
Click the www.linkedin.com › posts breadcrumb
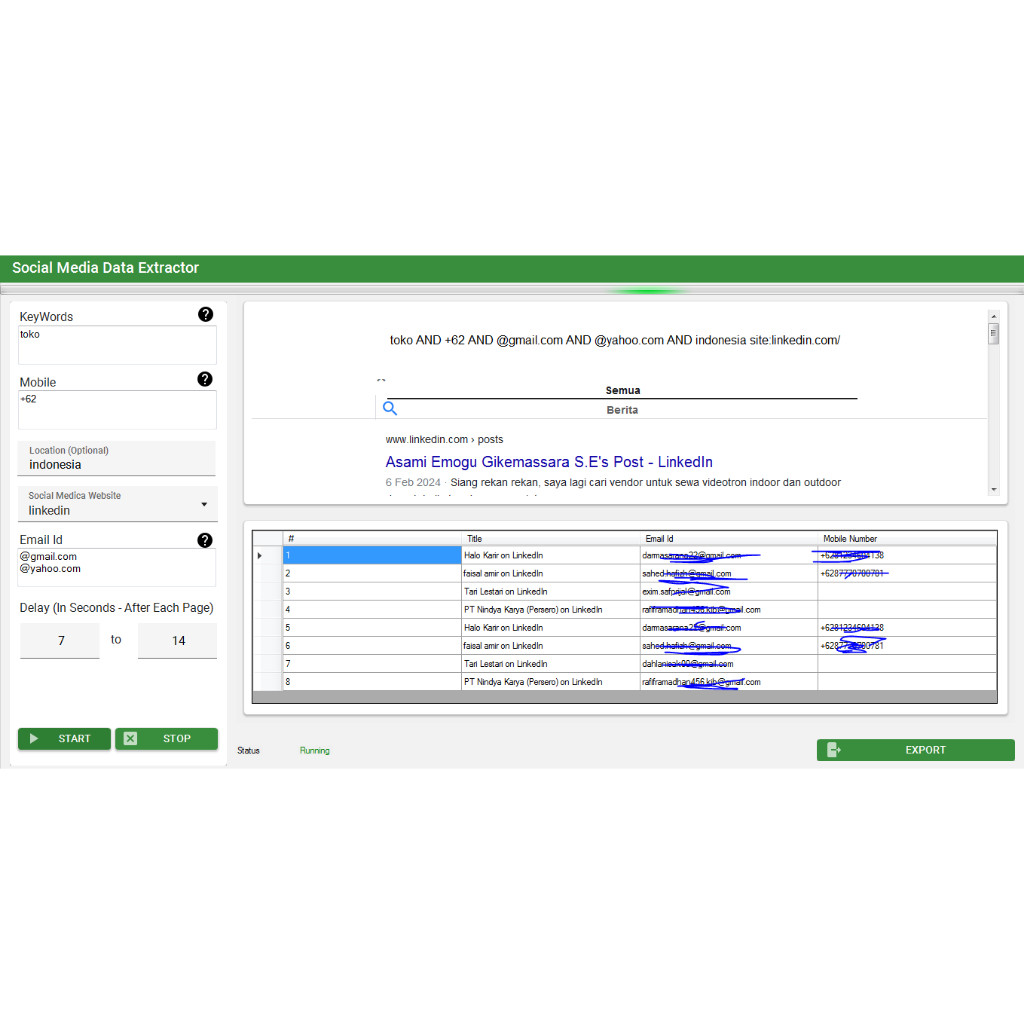[x=444, y=440]
